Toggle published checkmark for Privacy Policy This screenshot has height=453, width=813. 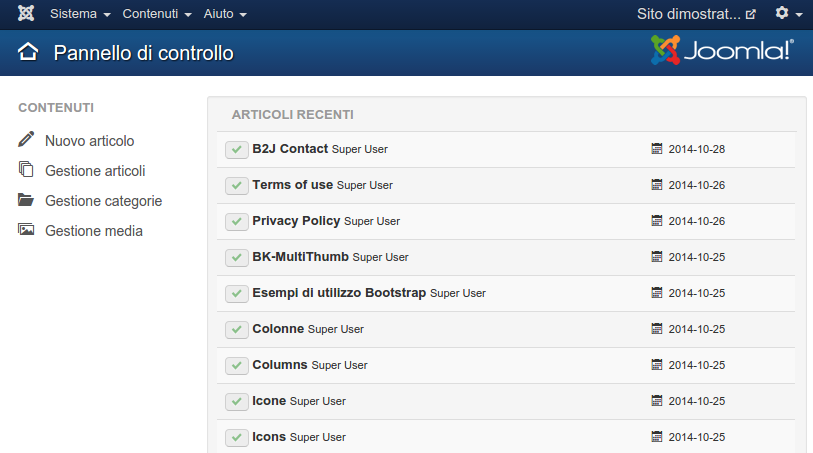(236, 221)
